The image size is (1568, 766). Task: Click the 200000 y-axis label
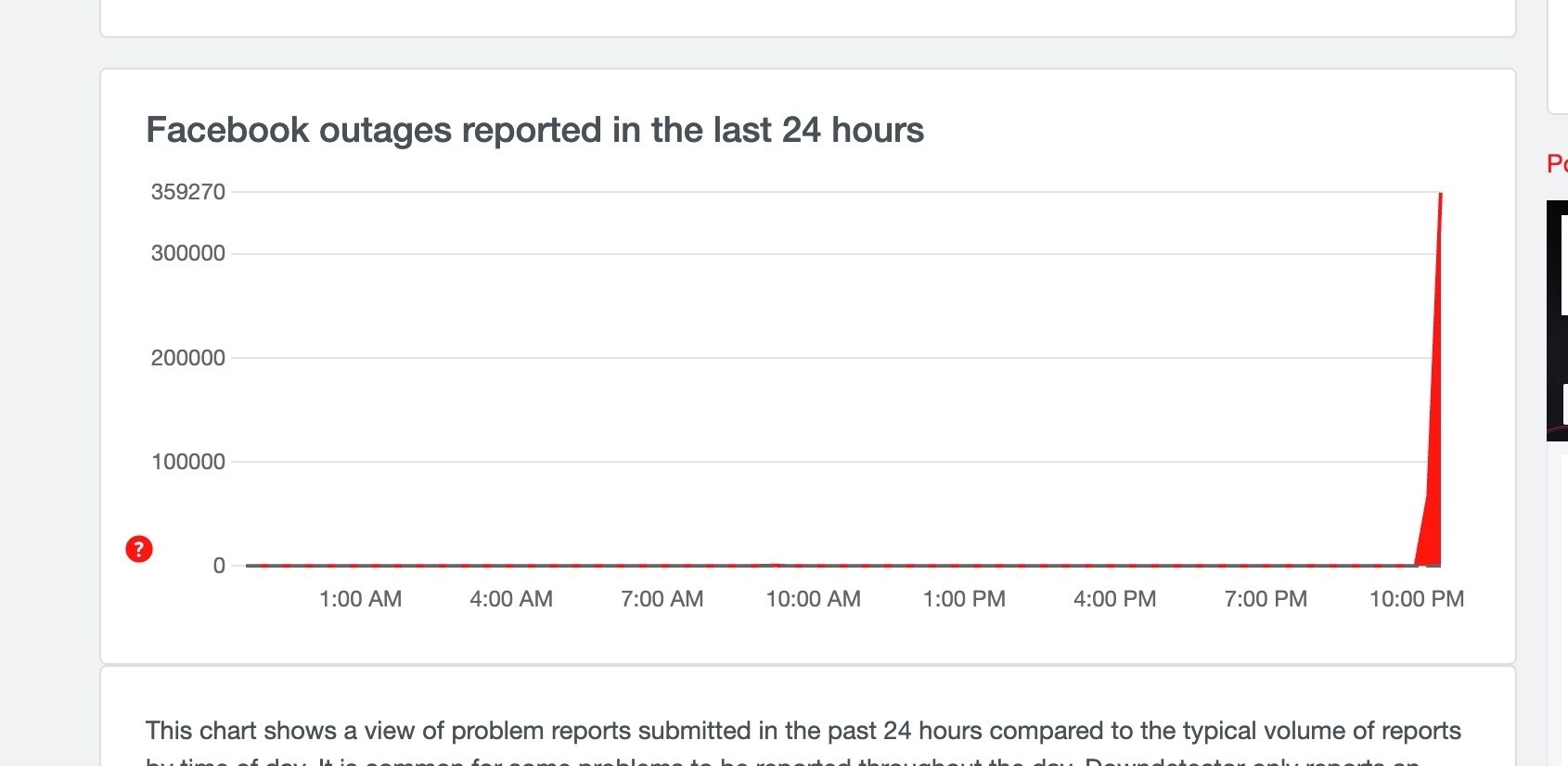pyautogui.click(x=188, y=358)
